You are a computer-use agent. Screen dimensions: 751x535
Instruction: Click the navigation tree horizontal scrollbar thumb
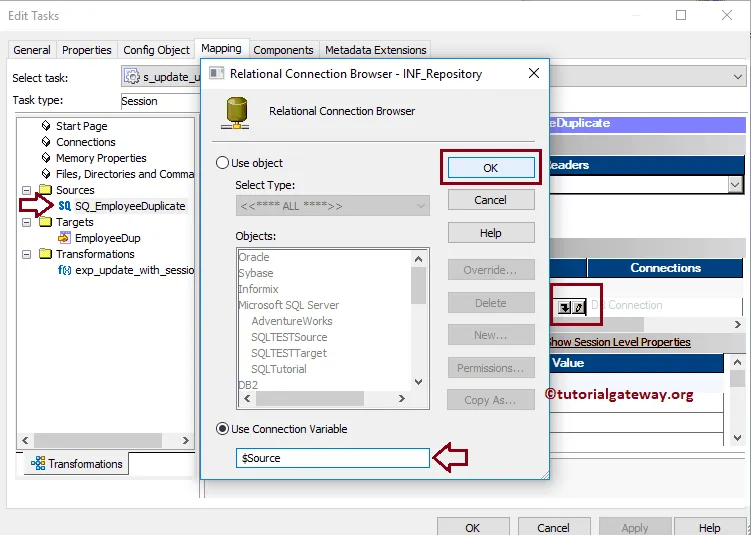98,440
